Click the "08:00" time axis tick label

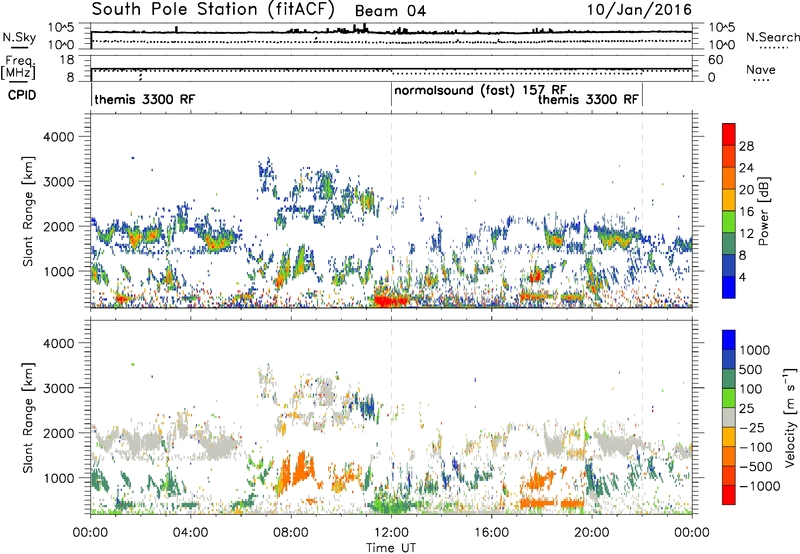pyautogui.click(x=291, y=533)
